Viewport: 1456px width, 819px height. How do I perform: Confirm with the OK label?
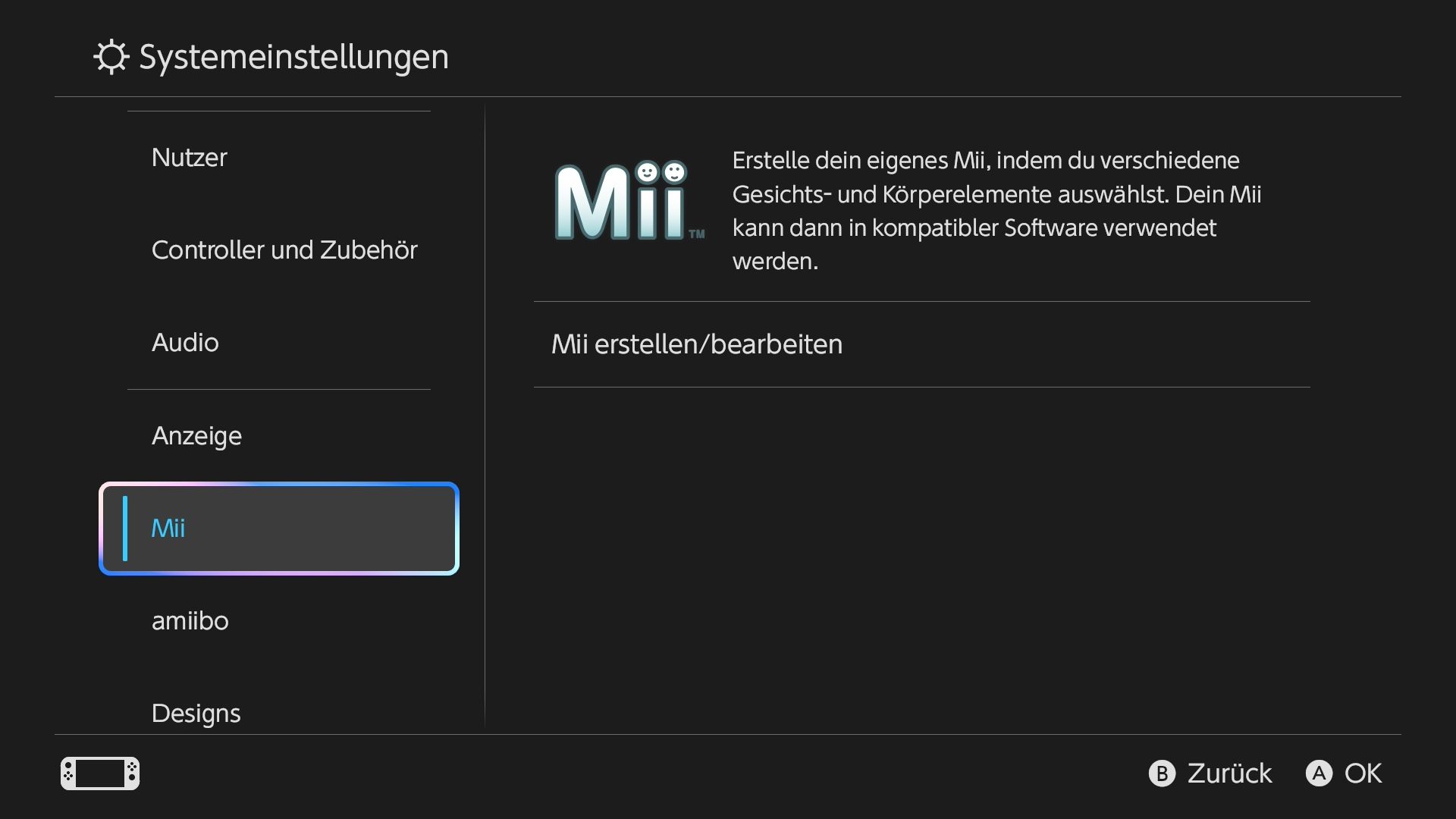click(1363, 773)
